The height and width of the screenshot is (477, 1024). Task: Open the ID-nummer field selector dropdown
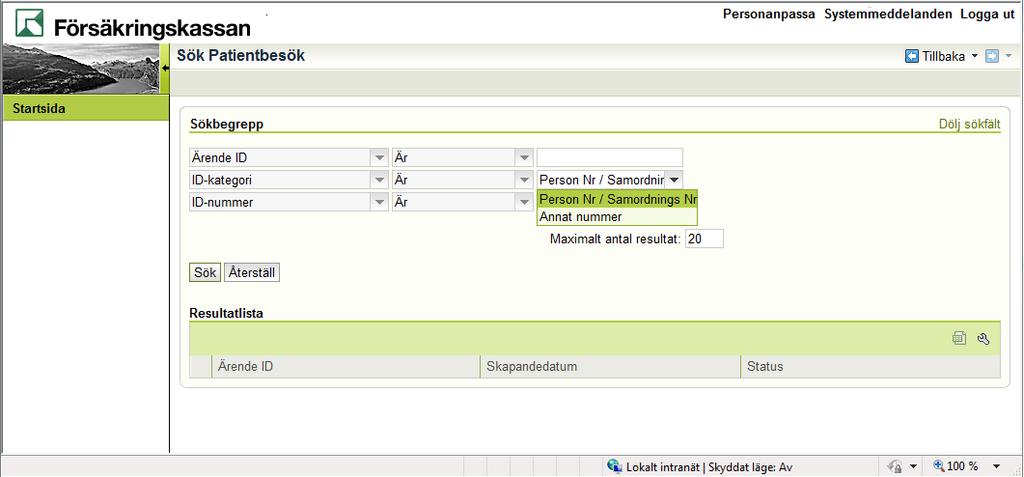[x=379, y=202]
